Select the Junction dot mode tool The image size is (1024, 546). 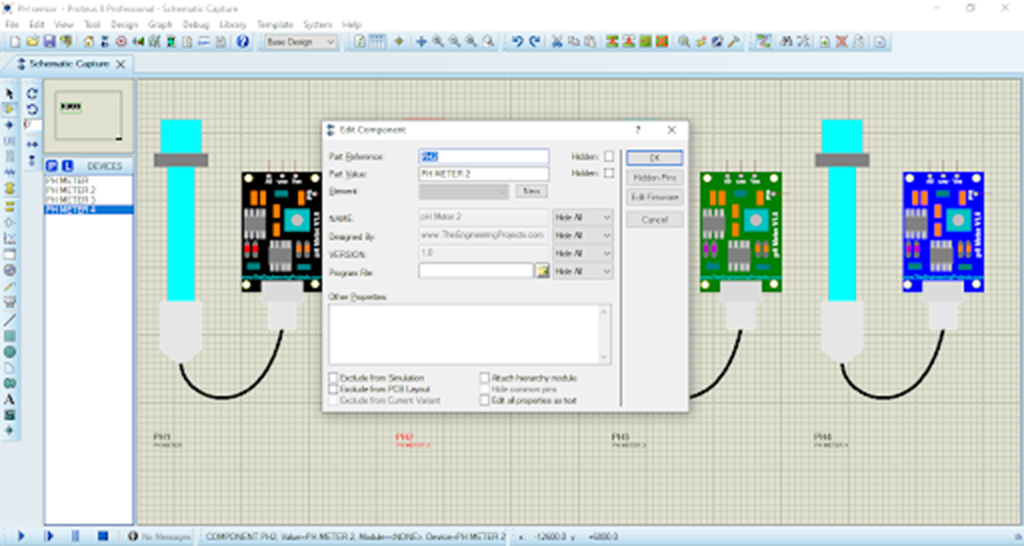point(9,125)
